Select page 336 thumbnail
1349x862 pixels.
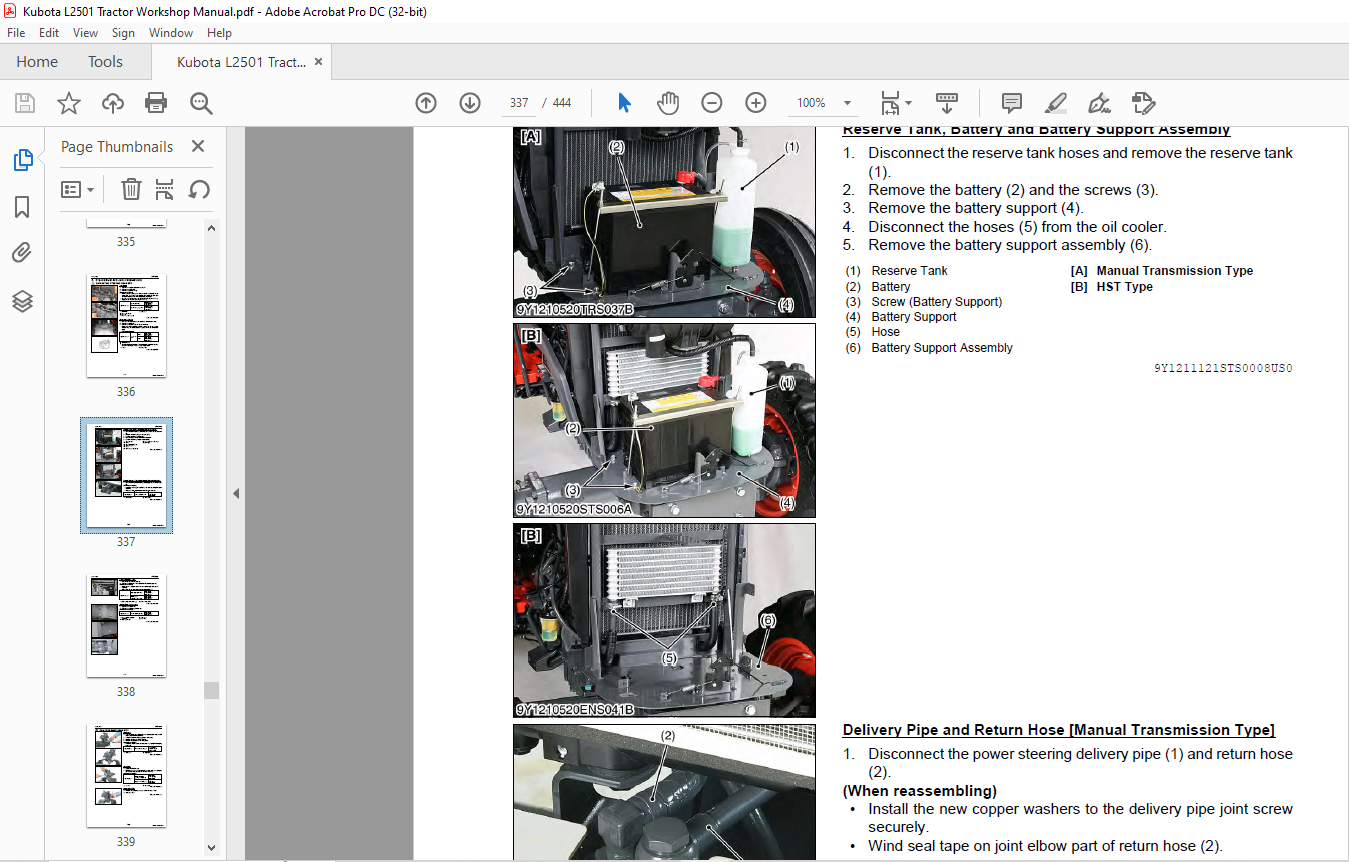[x=126, y=326]
